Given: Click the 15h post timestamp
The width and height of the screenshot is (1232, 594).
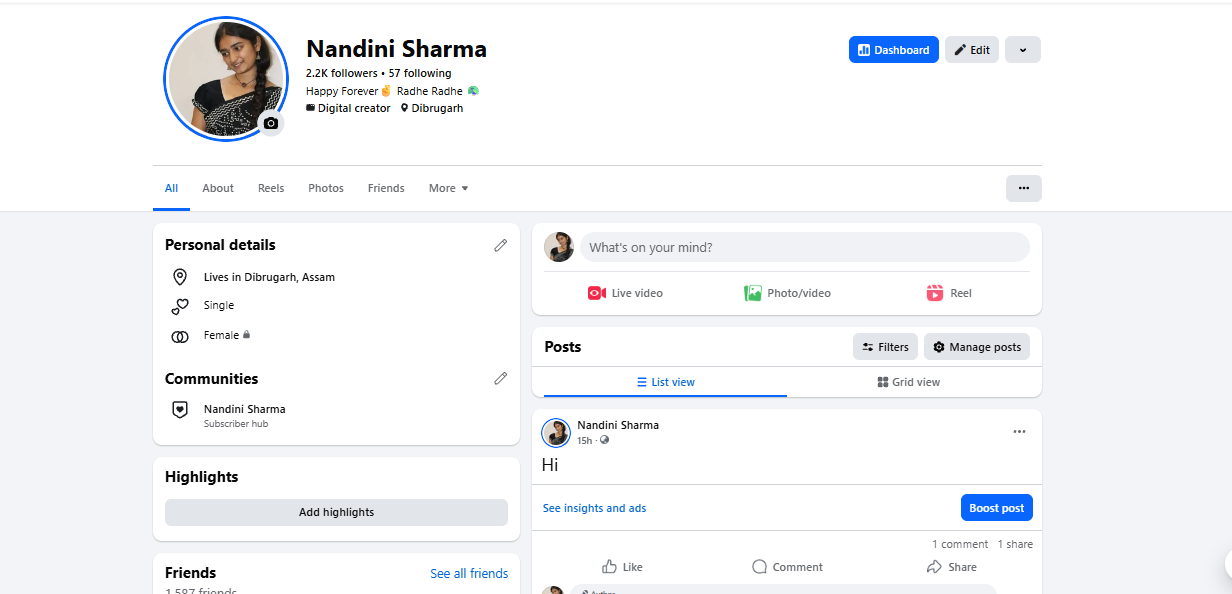Looking at the screenshot, I should [585, 440].
